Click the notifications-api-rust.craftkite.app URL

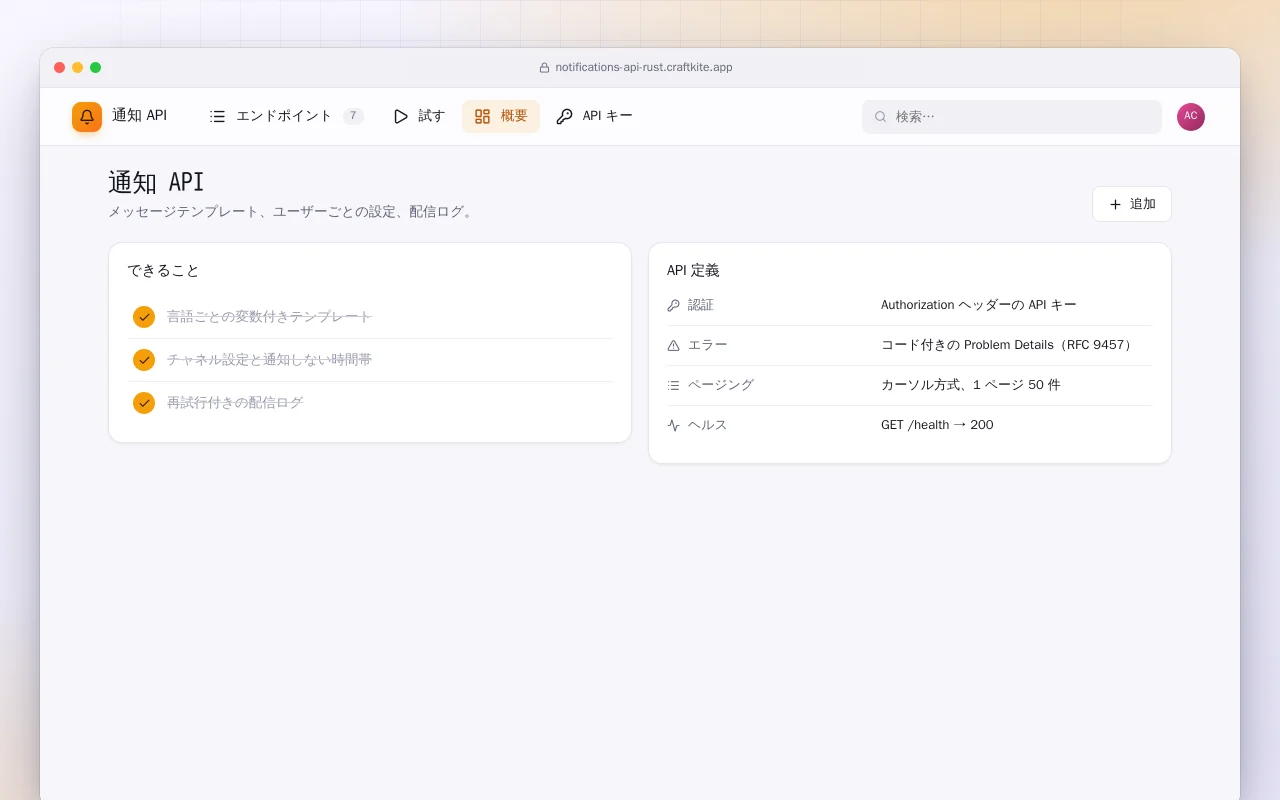point(644,67)
